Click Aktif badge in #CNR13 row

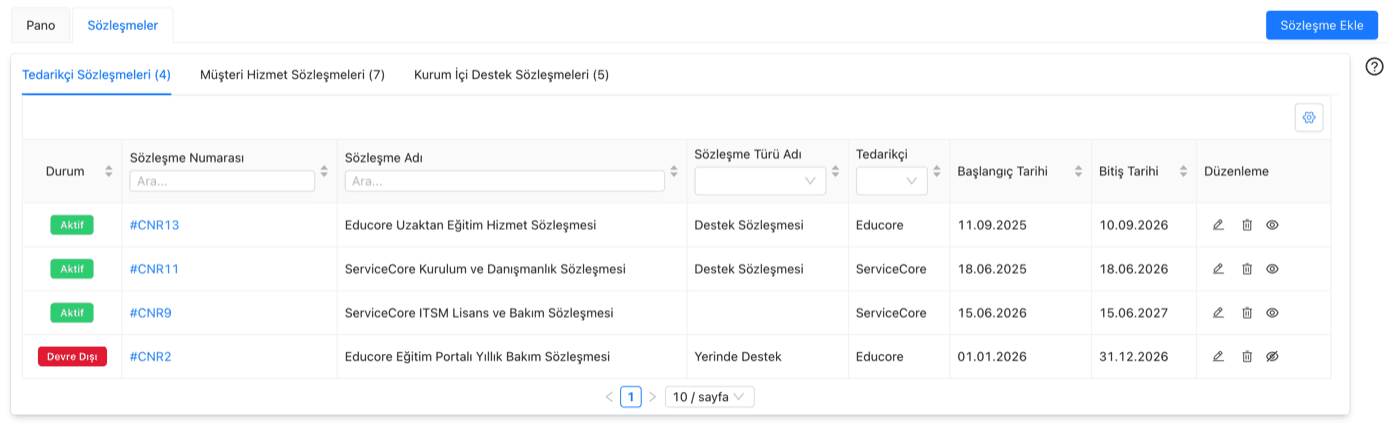pyautogui.click(x=72, y=225)
